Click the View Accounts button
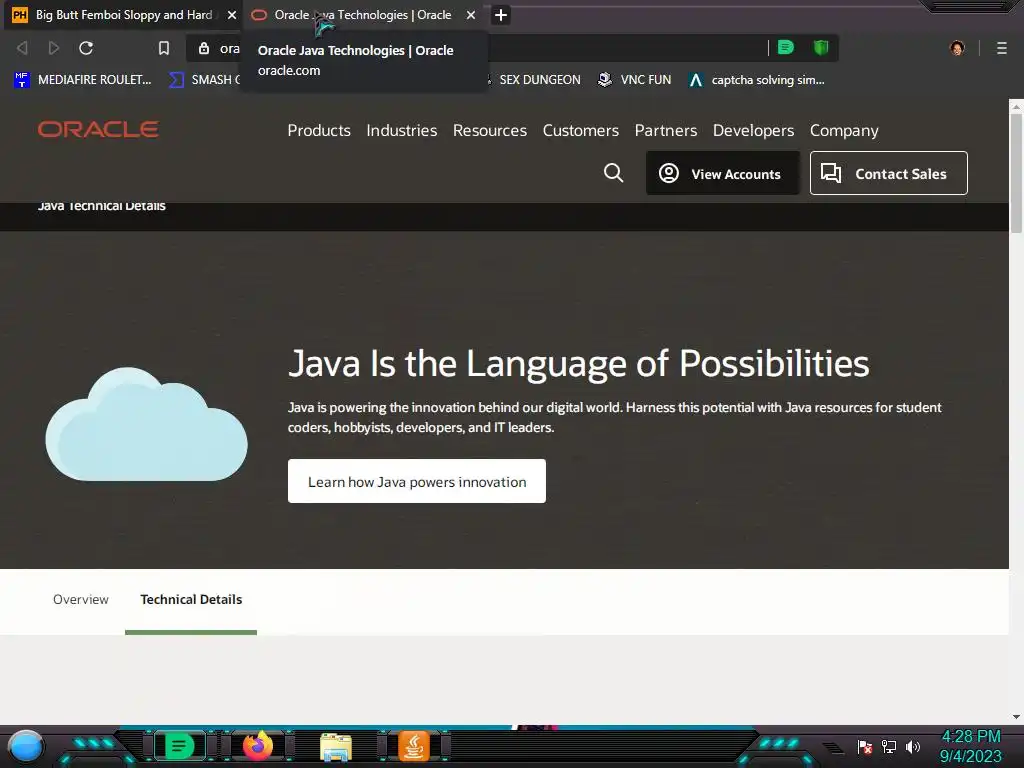The width and height of the screenshot is (1024, 768). pyautogui.click(x=722, y=173)
